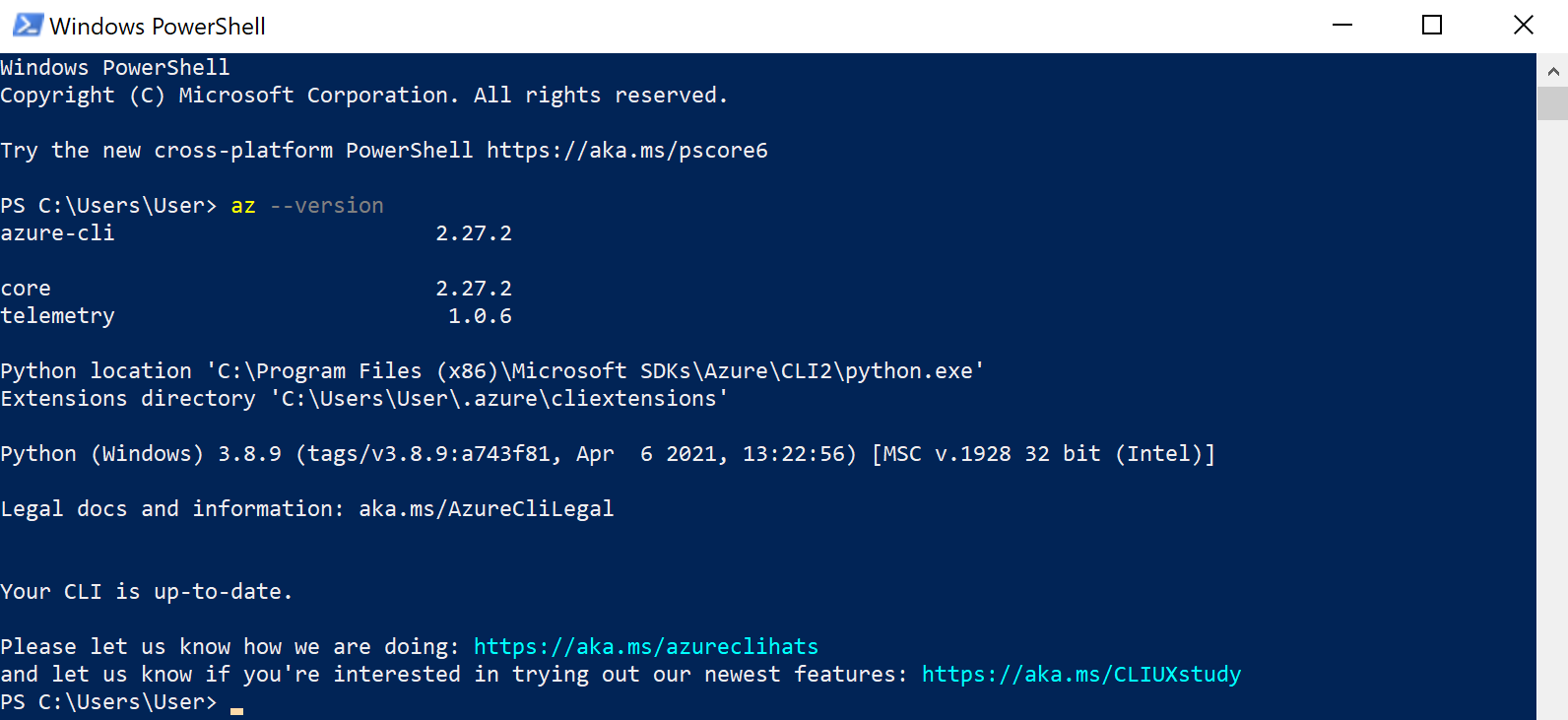Click the blinking cursor at the prompt
The height and width of the screenshot is (720, 1568).
click(x=236, y=705)
